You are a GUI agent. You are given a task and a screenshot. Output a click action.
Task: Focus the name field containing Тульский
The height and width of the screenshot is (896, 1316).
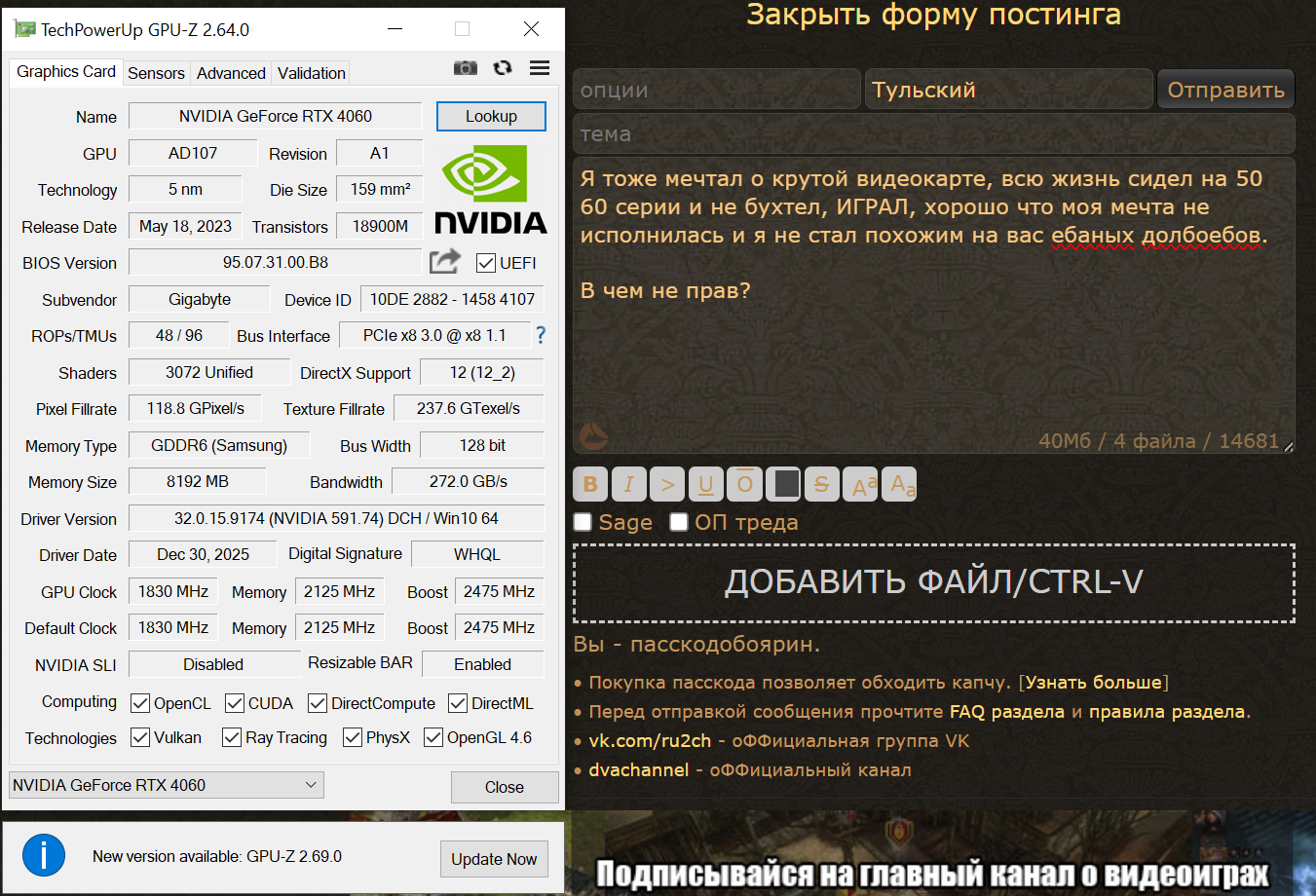pos(1009,90)
